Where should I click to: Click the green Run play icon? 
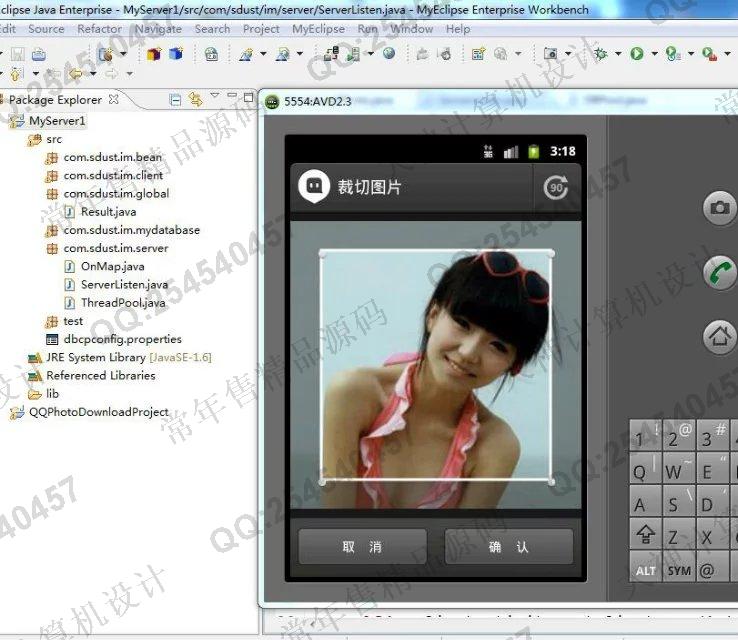(637, 54)
